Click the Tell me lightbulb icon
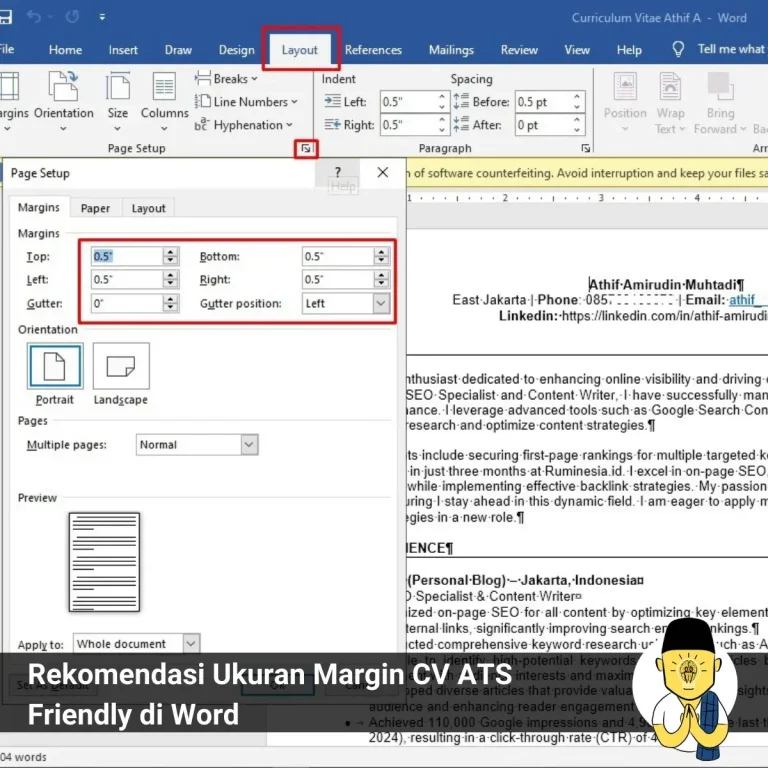The image size is (768, 768). point(678,49)
